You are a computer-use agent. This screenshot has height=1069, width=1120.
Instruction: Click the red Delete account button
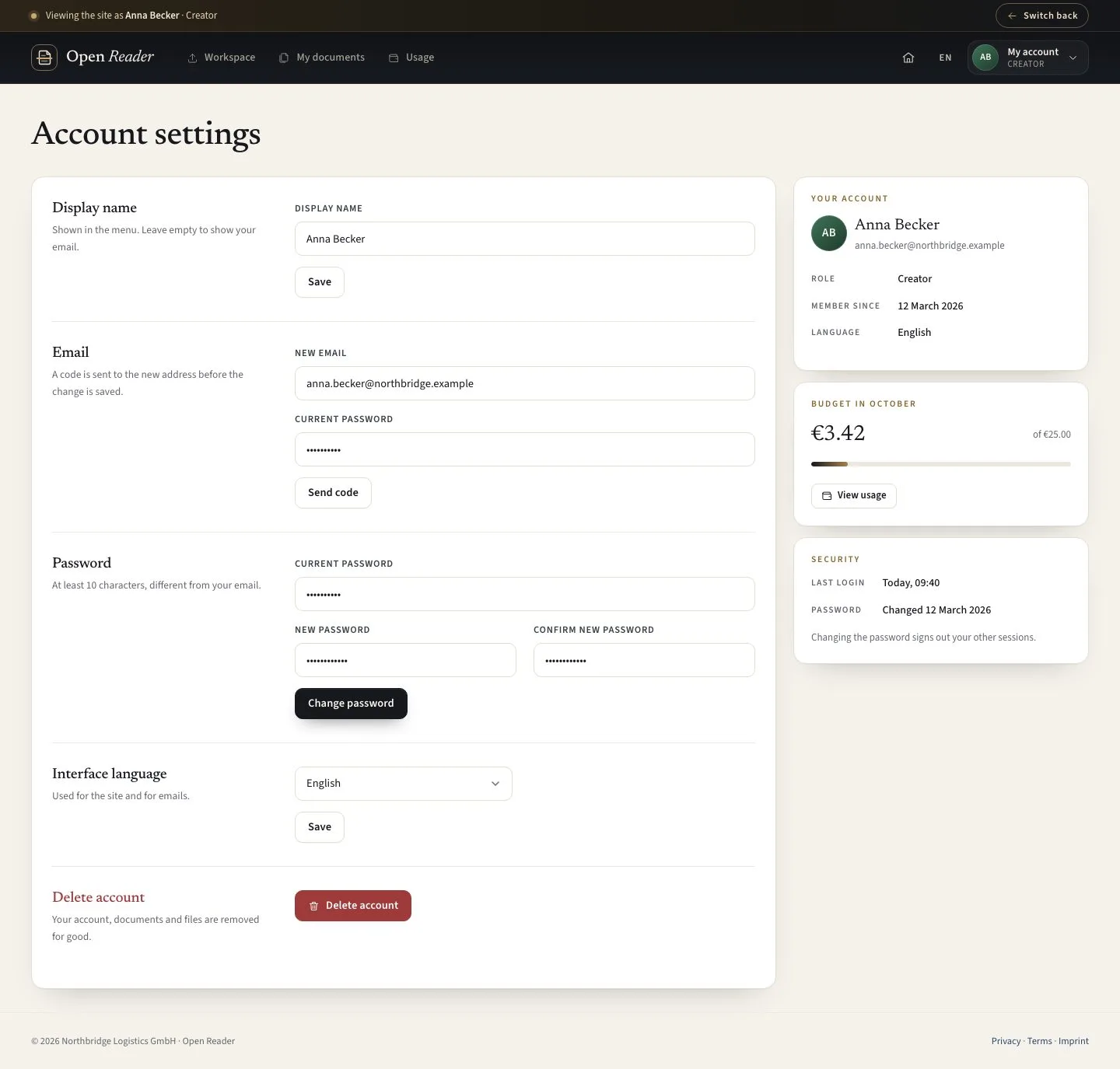(352, 906)
